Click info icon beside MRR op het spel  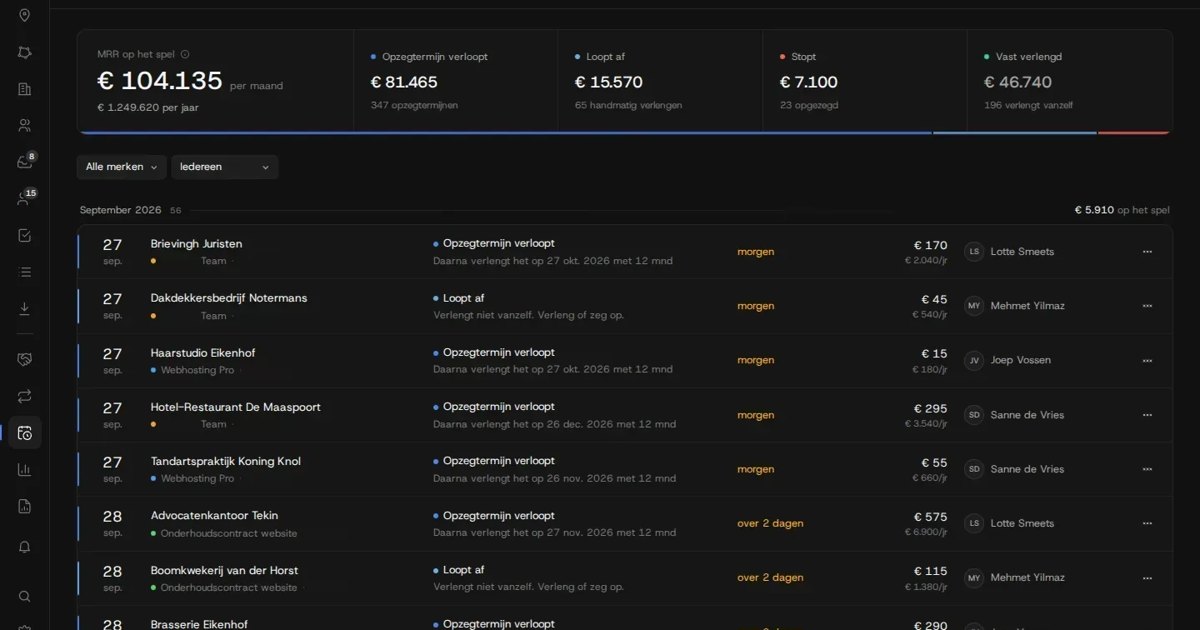point(185,55)
